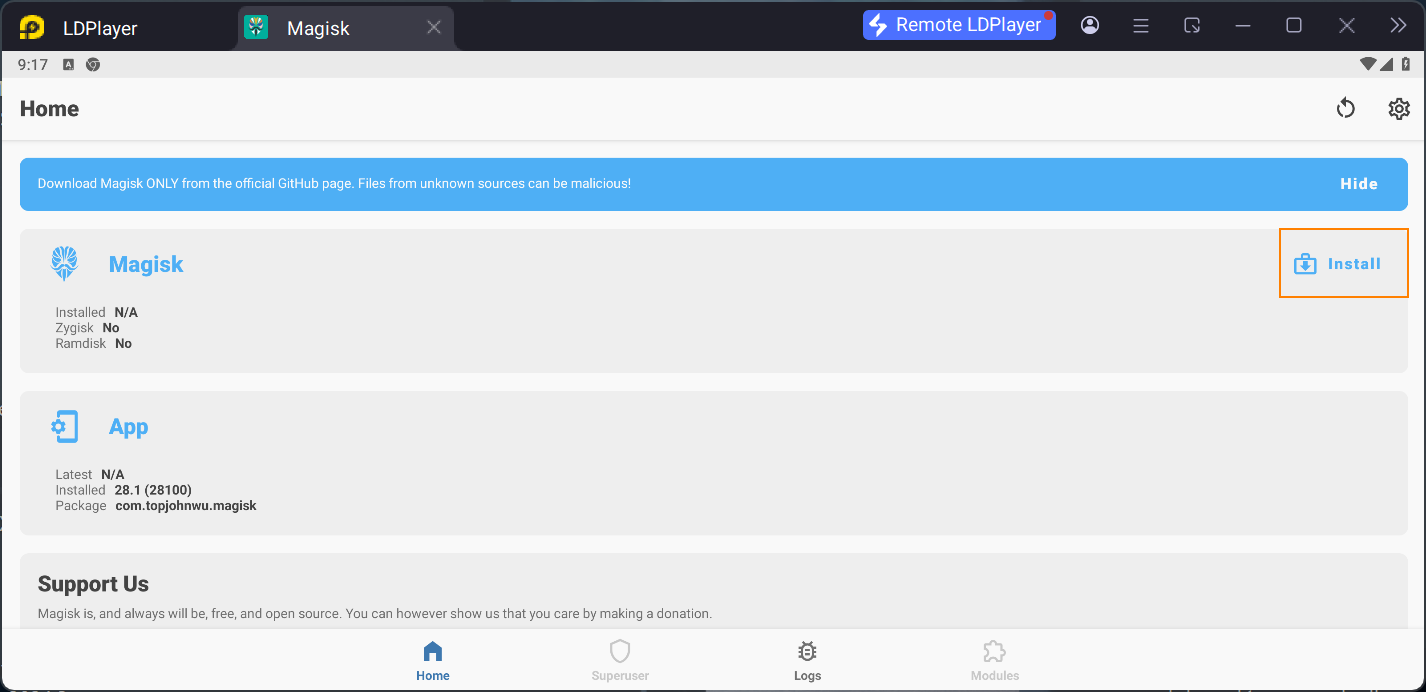Open the Superuser bottom tab
The image size is (1426, 692).
tap(620, 662)
